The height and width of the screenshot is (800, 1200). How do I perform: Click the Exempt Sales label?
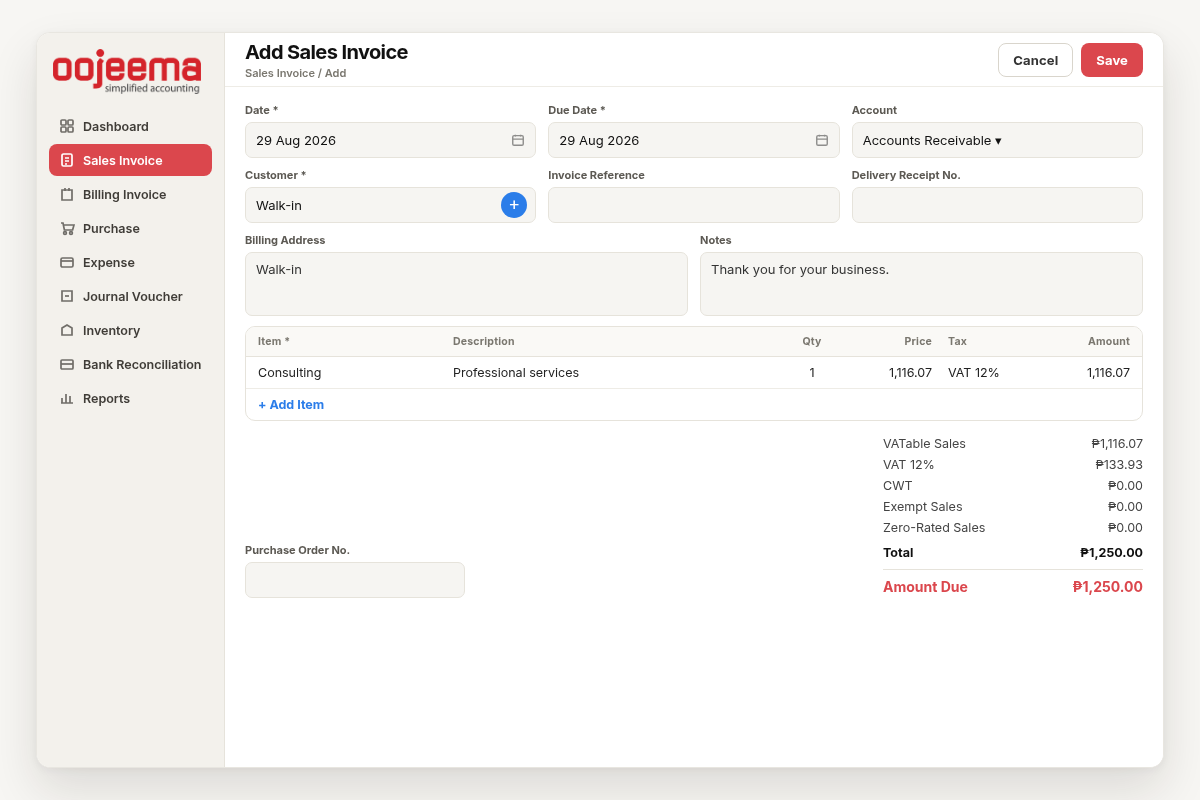click(923, 507)
